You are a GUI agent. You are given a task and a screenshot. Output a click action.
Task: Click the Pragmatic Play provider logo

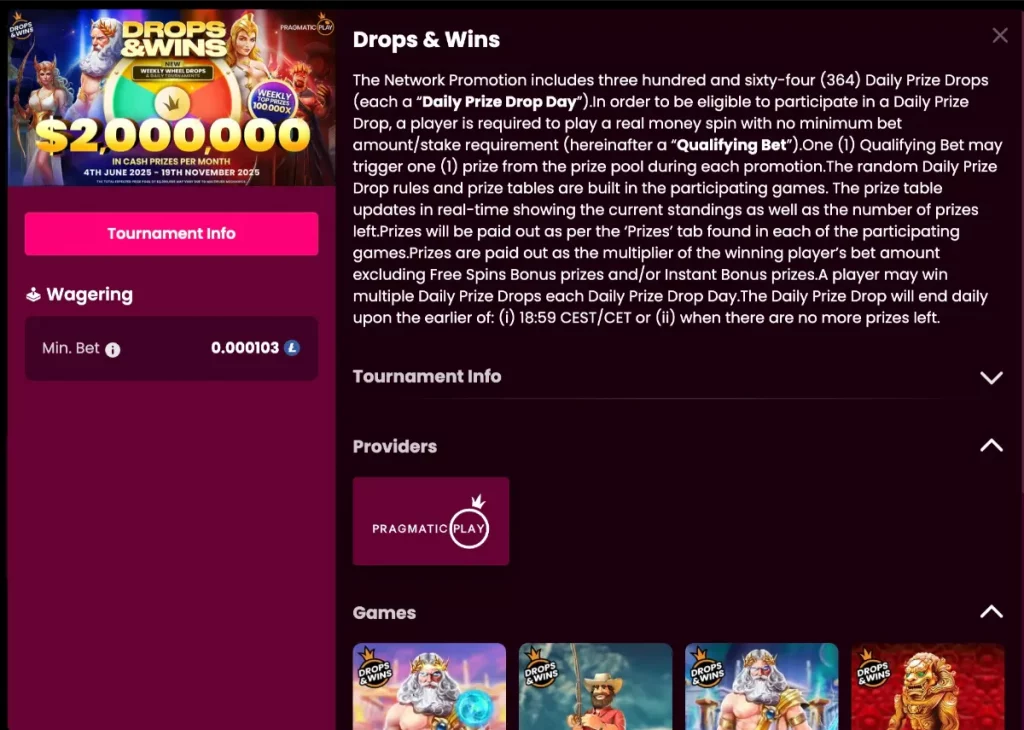pos(431,521)
